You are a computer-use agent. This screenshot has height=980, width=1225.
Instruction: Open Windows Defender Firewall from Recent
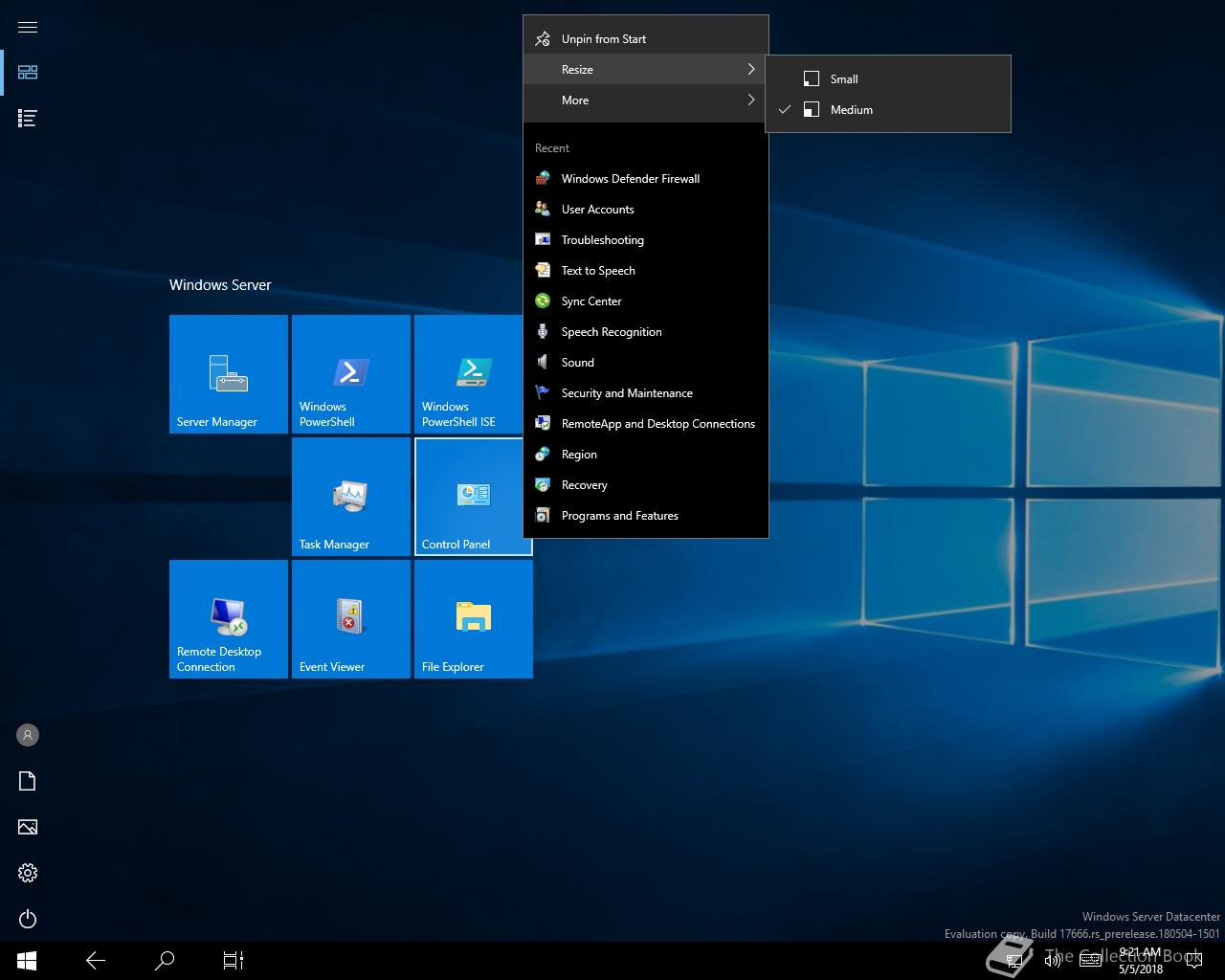tap(646, 179)
